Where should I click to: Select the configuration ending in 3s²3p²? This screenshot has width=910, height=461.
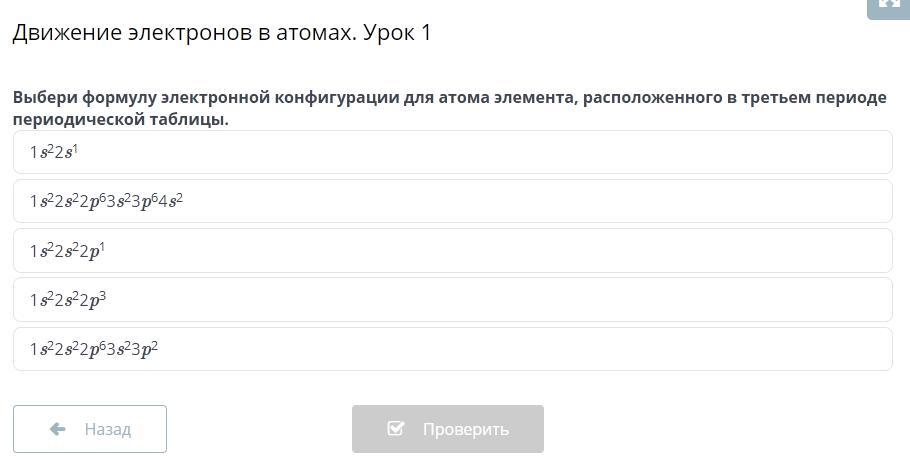[94, 349]
